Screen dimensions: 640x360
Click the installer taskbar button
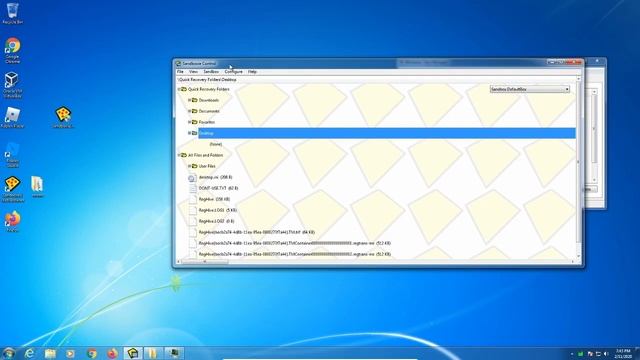coord(174,353)
